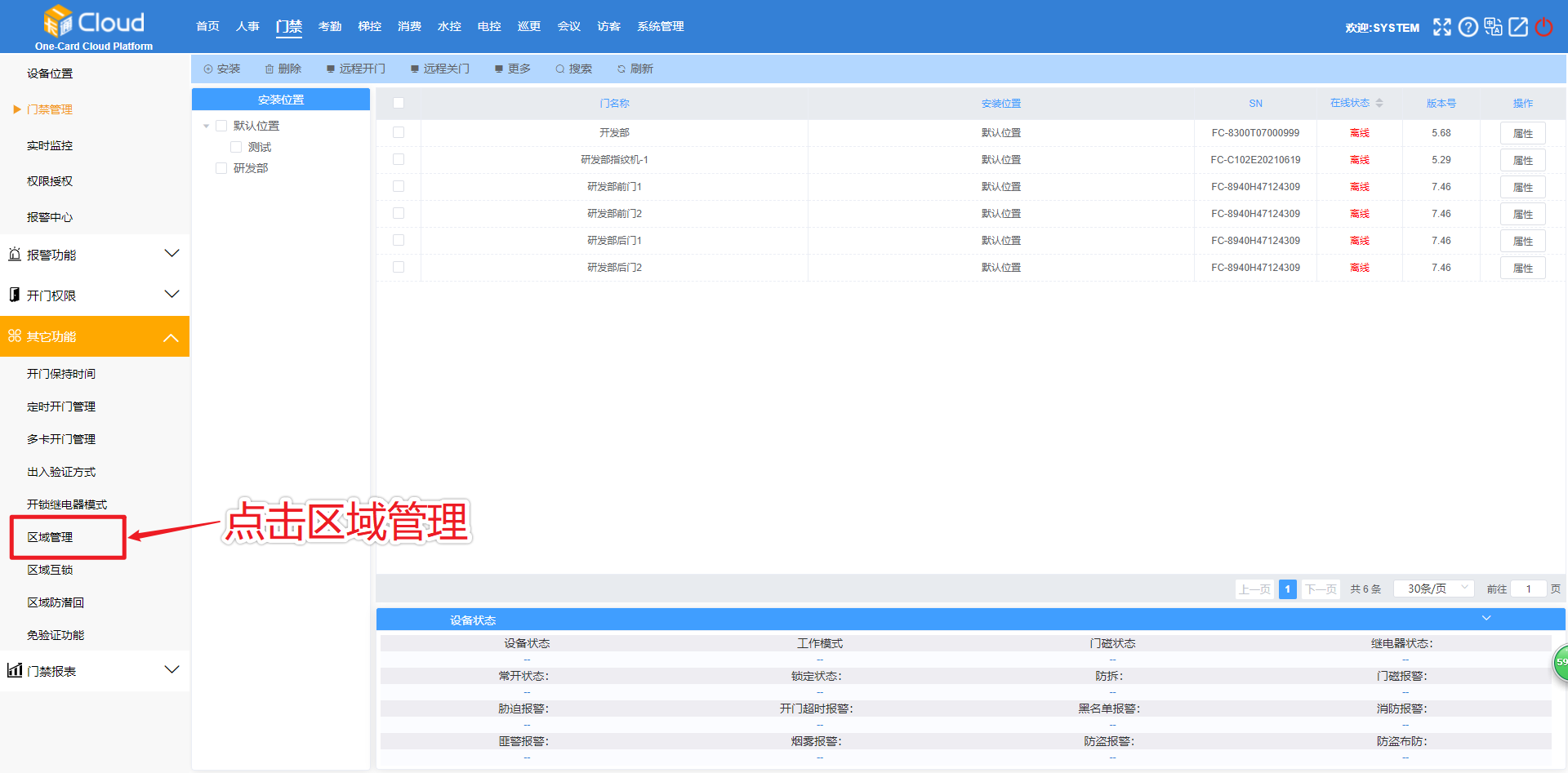Viewport: 1568px width, 773px height.
Task: Click the Cloud platform logo
Action: (94, 27)
